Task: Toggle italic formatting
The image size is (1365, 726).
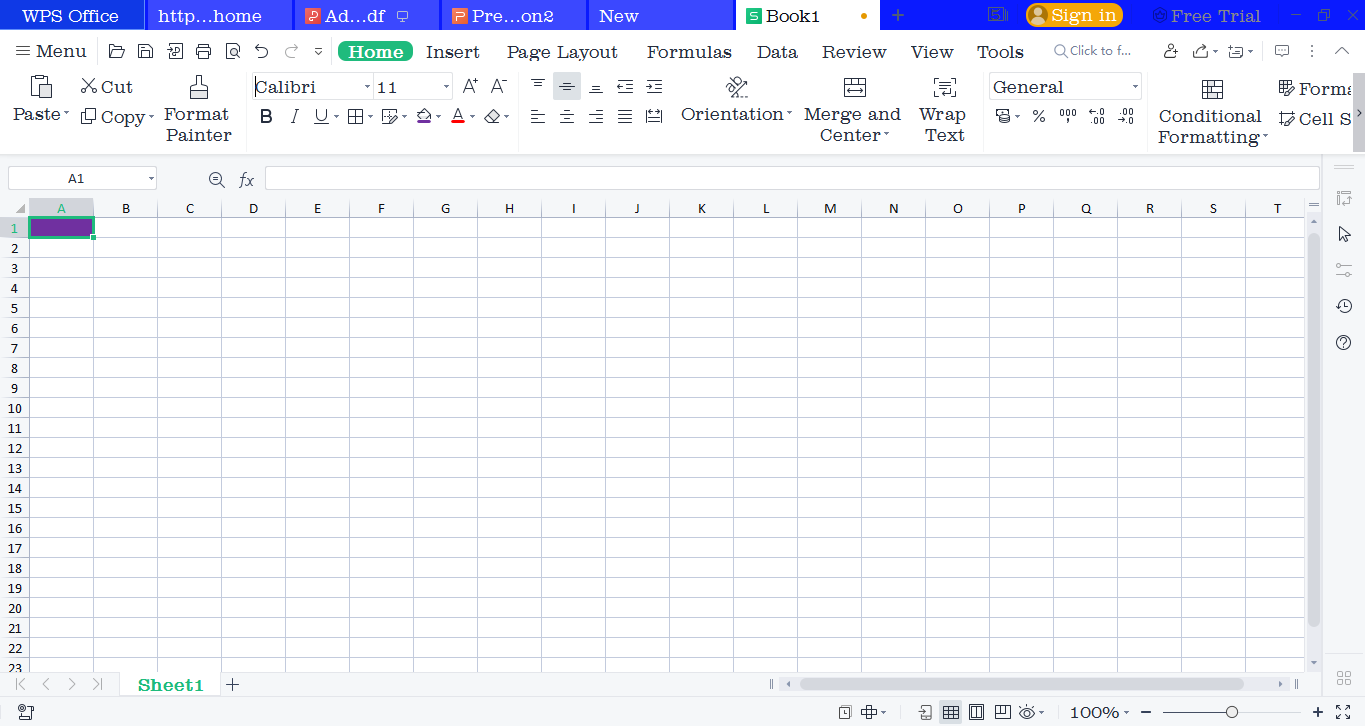Action: (294, 116)
